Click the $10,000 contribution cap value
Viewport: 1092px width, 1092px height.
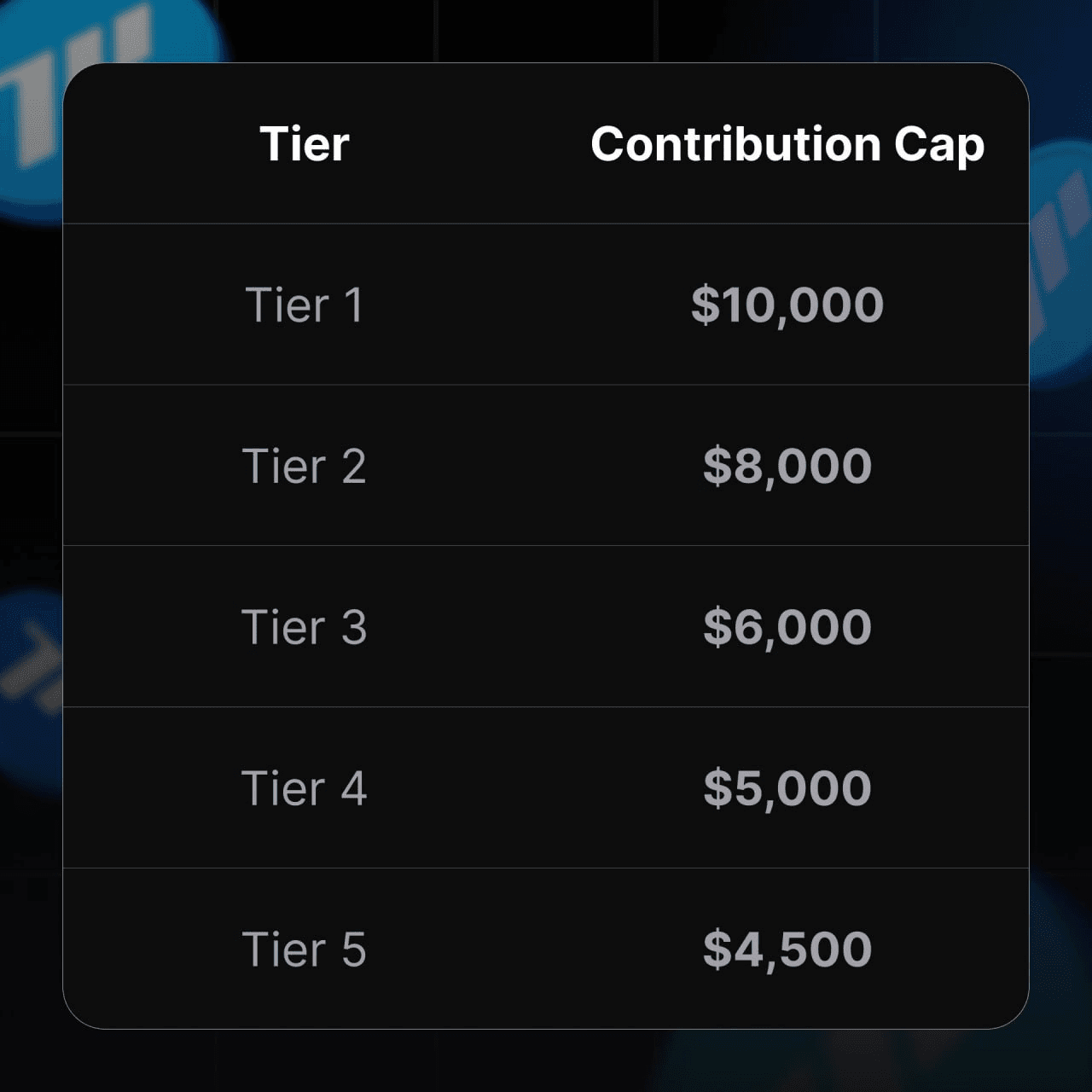787,305
